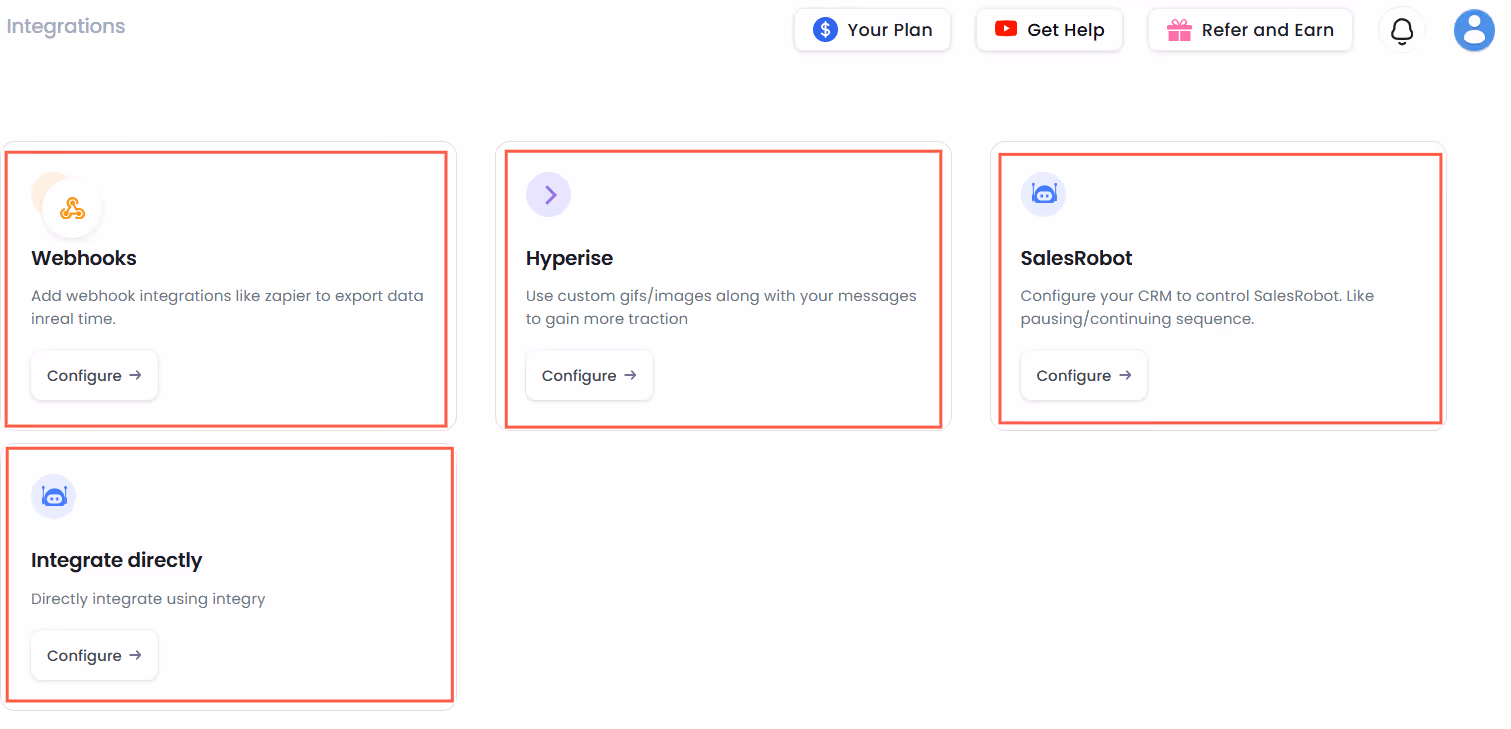Select the Hyperise integration card
Viewport: 1511px width, 729px height.
click(722, 288)
